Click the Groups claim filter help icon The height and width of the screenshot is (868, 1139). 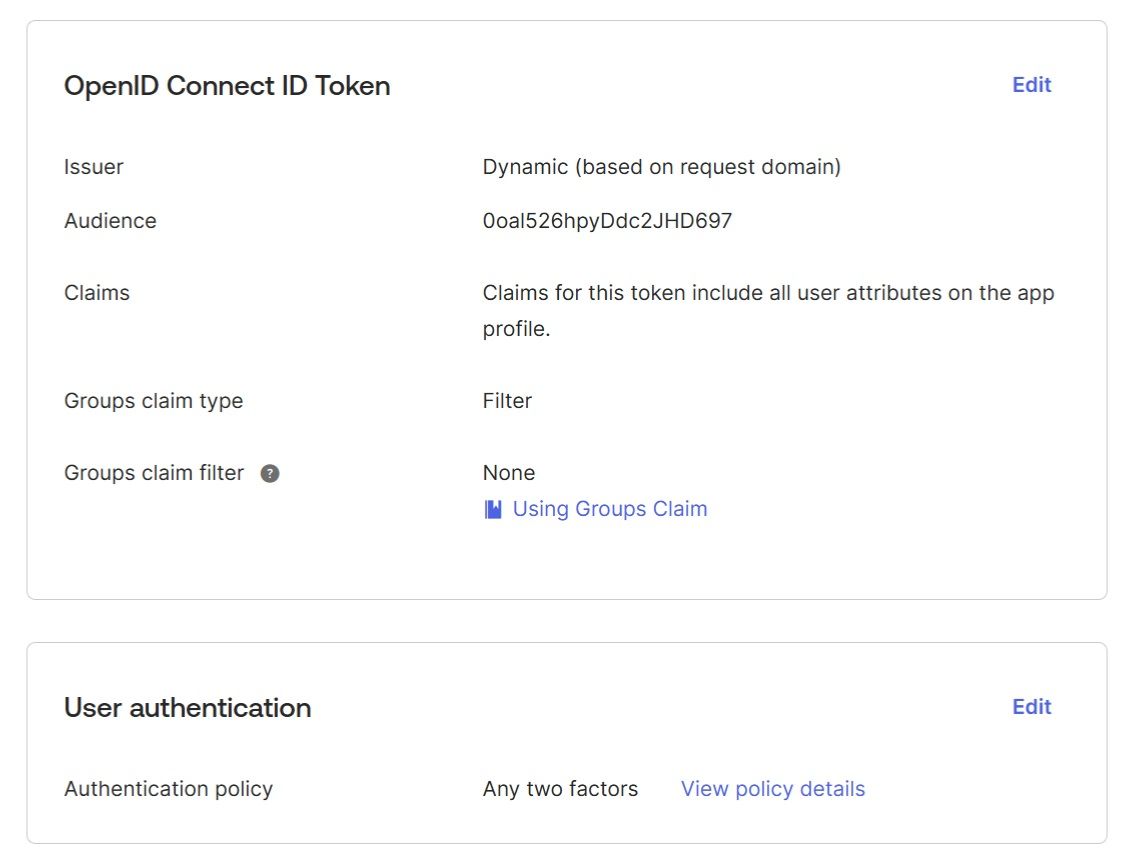(x=270, y=474)
